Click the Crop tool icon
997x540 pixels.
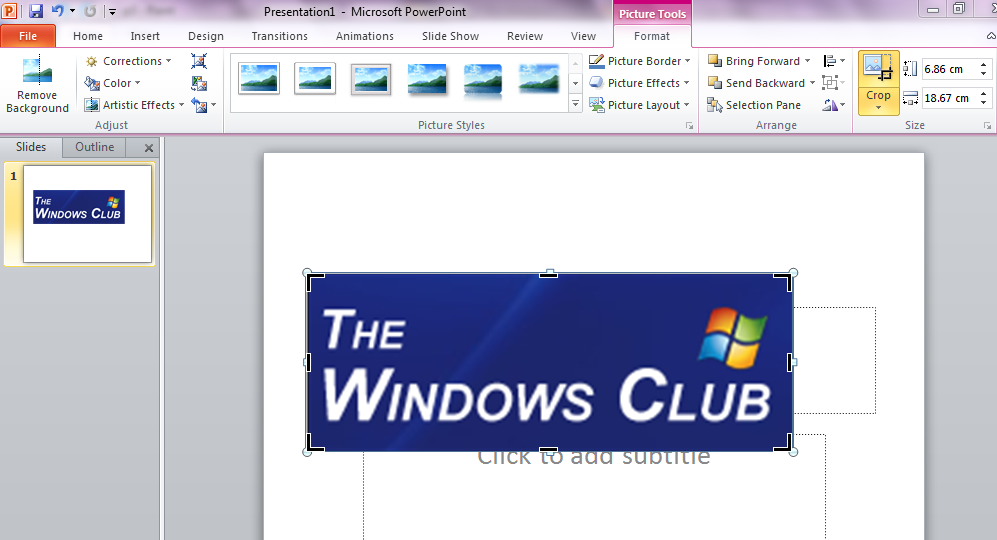878,68
